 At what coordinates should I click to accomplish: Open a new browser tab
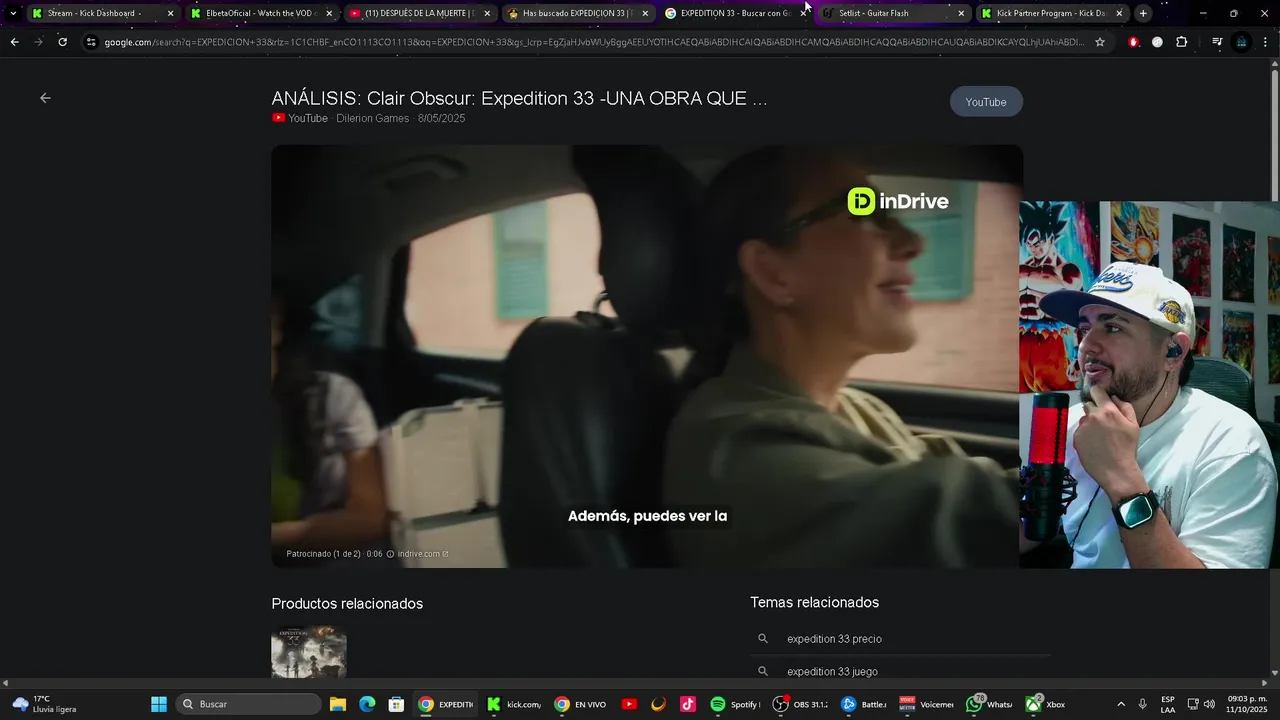(1143, 13)
